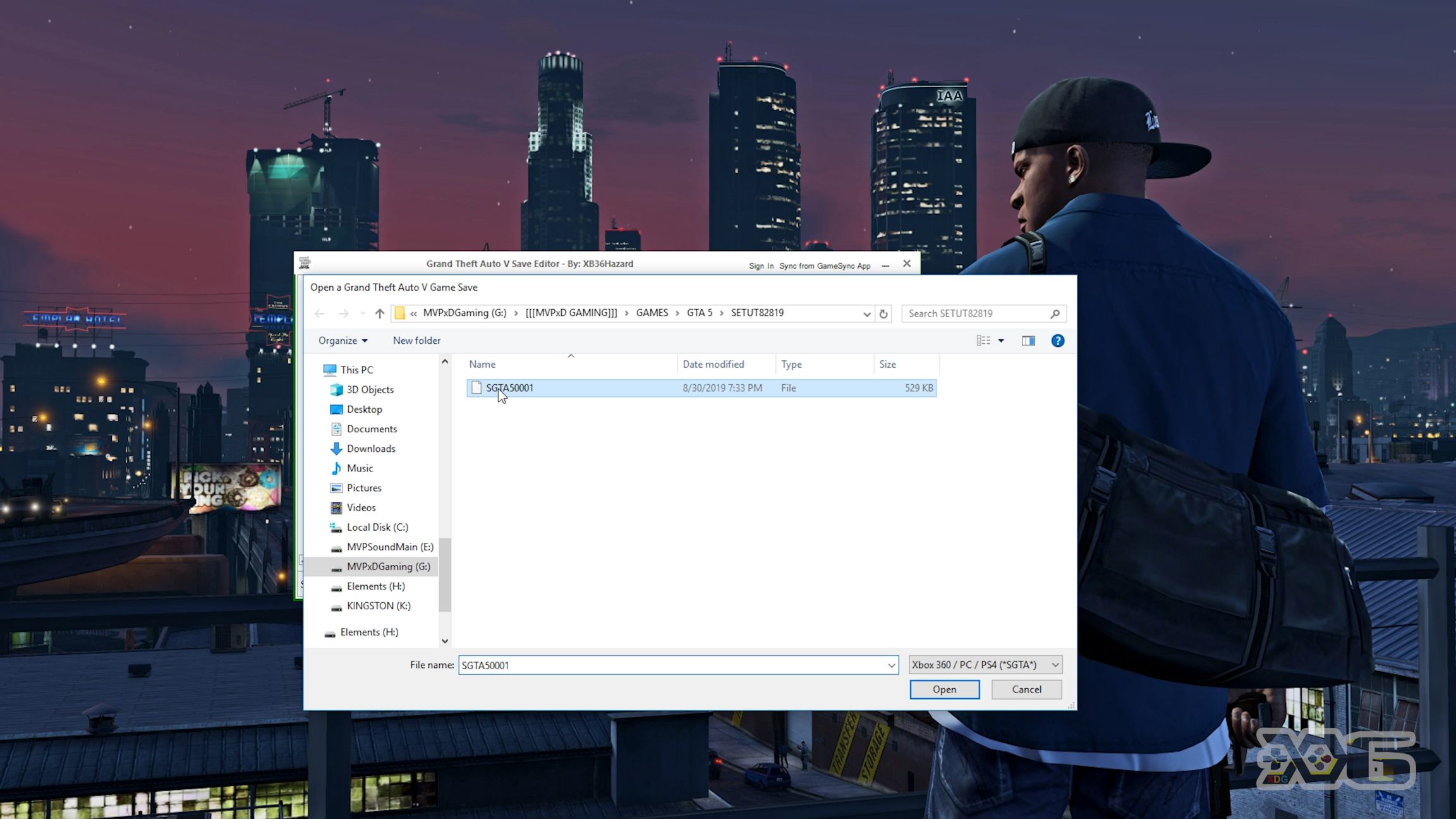Open Music folder in navigation pane
The height and width of the screenshot is (819, 1456).
(x=360, y=468)
